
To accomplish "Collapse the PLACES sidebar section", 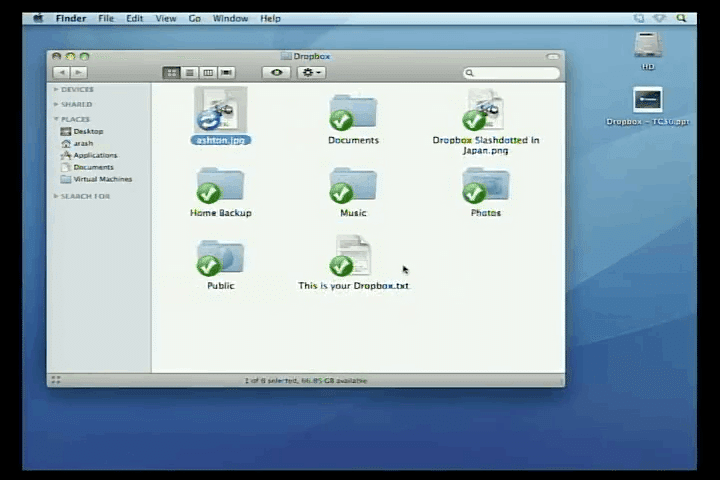I will [x=56, y=119].
